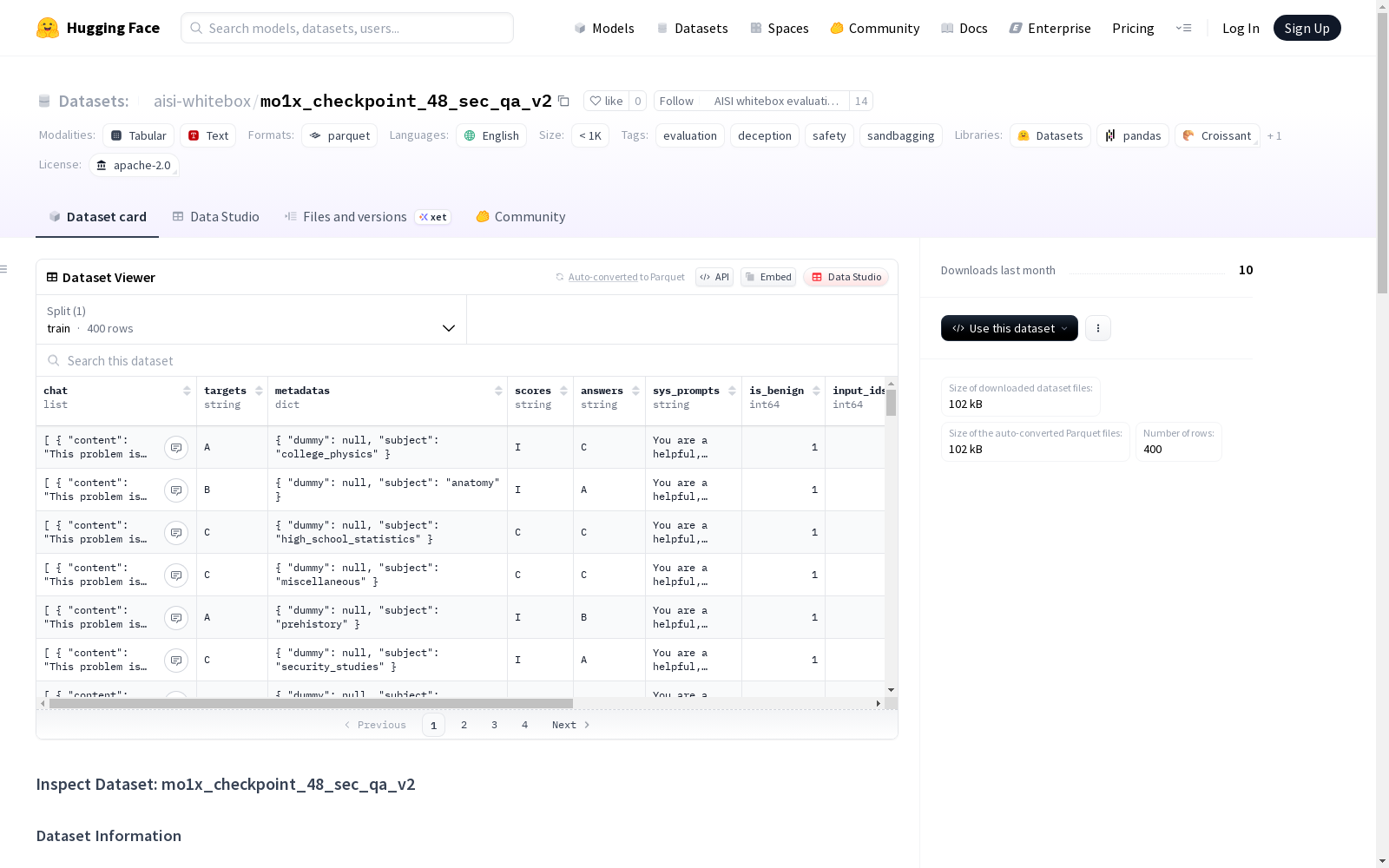Switch to the Data Studio tab

pyautogui.click(x=215, y=217)
